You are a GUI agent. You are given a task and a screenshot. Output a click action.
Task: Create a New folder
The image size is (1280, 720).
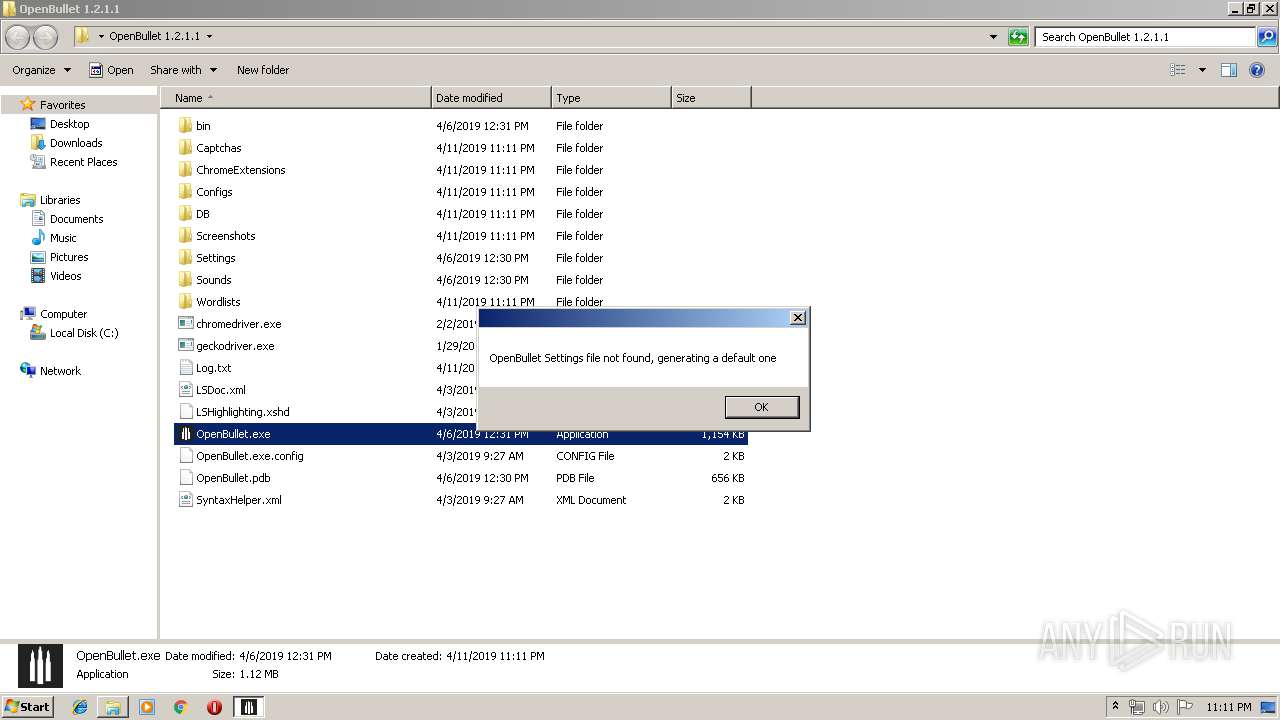[263, 70]
